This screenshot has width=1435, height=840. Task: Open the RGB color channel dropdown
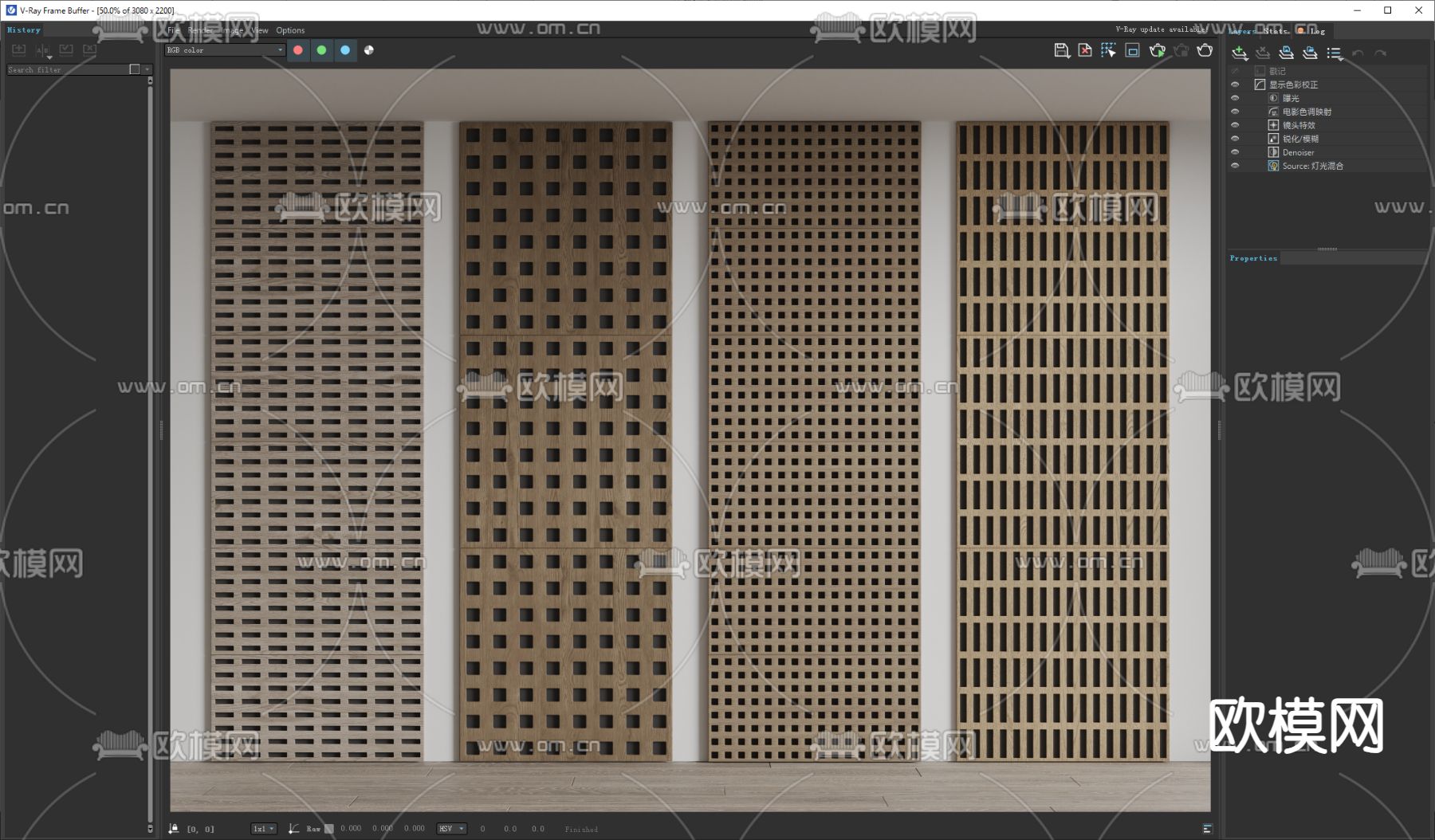tap(224, 50)
